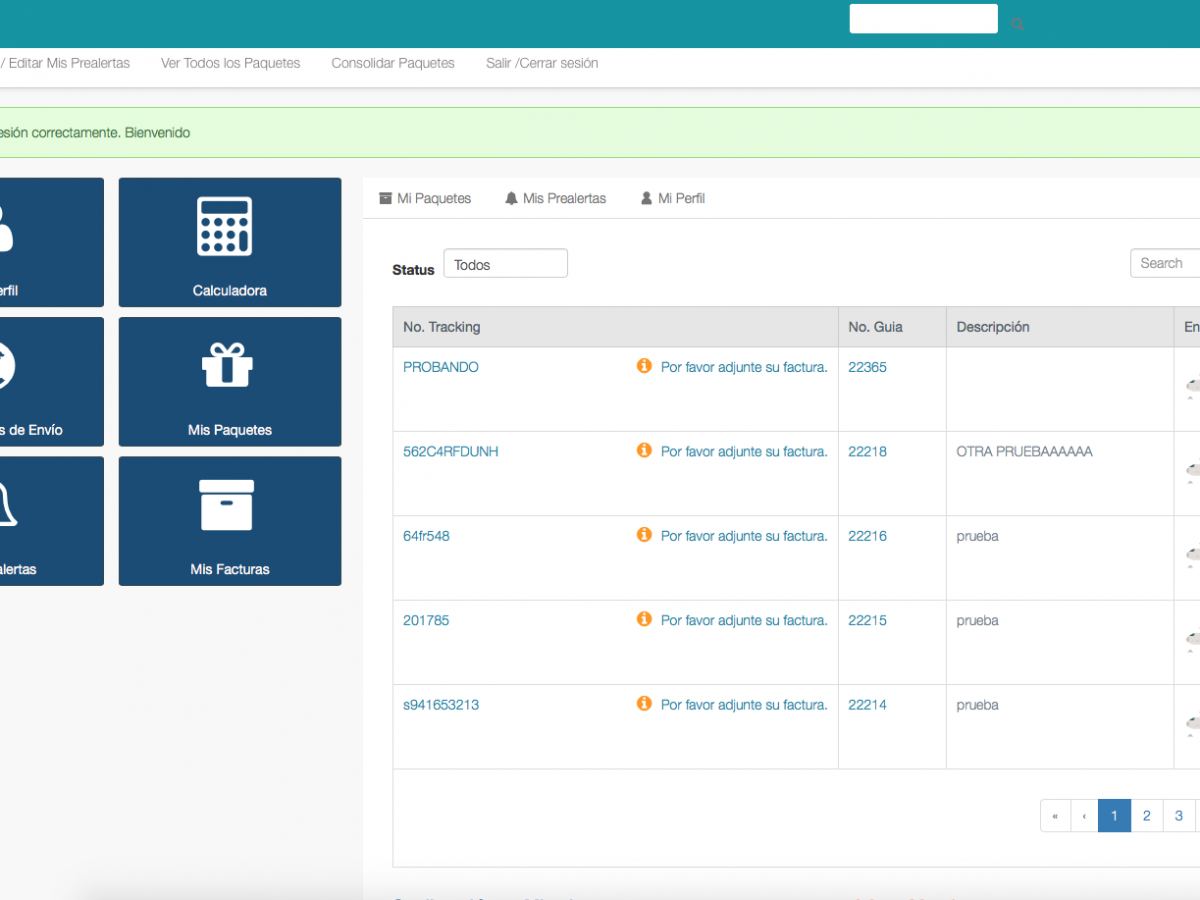Viewport: 1200px width, 900px height.
Task: Open the Mis Paquetes gift tile
Action: tap(229, 381)
